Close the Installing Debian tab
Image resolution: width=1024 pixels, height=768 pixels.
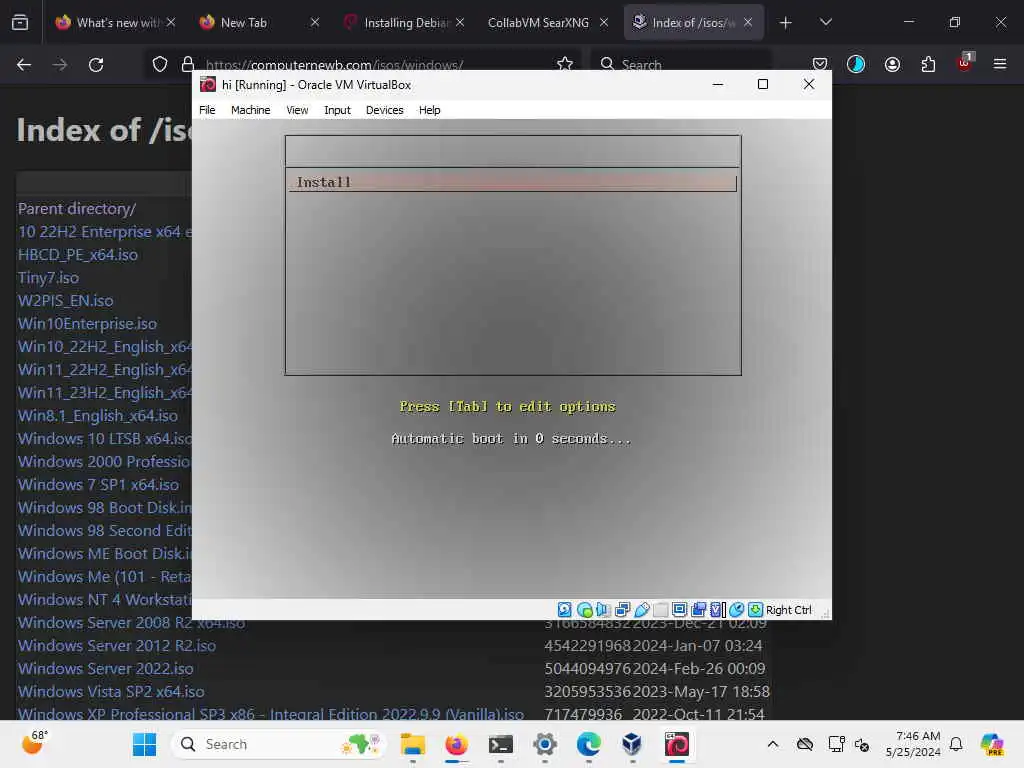coord(460,22)
